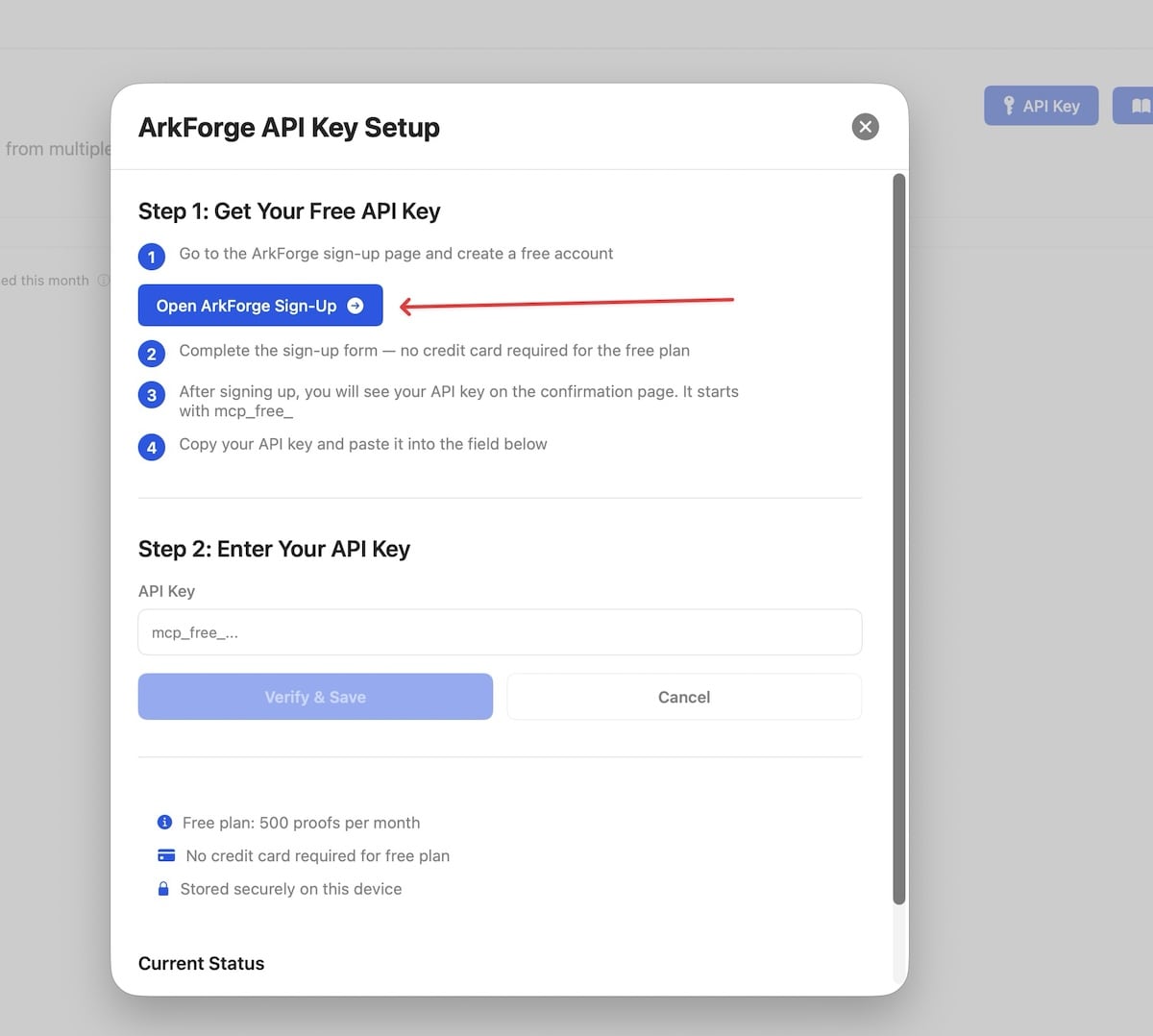The image size is (1153, 1036).
Task: Click the ArkForge API Key Setup title
Action: click(x=288, y=127)
